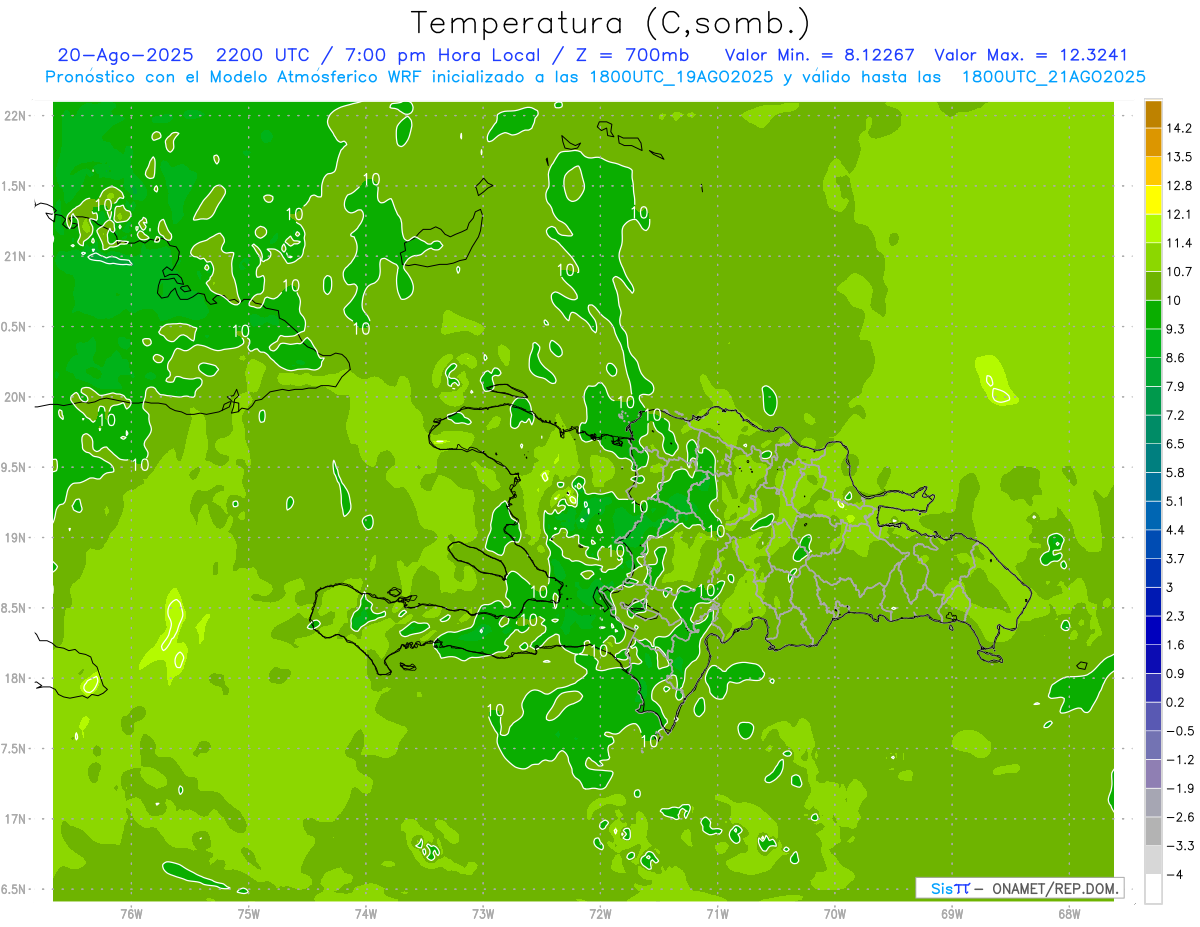The image size is (1200, 927).
Task: Click the '20N' latitude label
Action: point(16,397)
